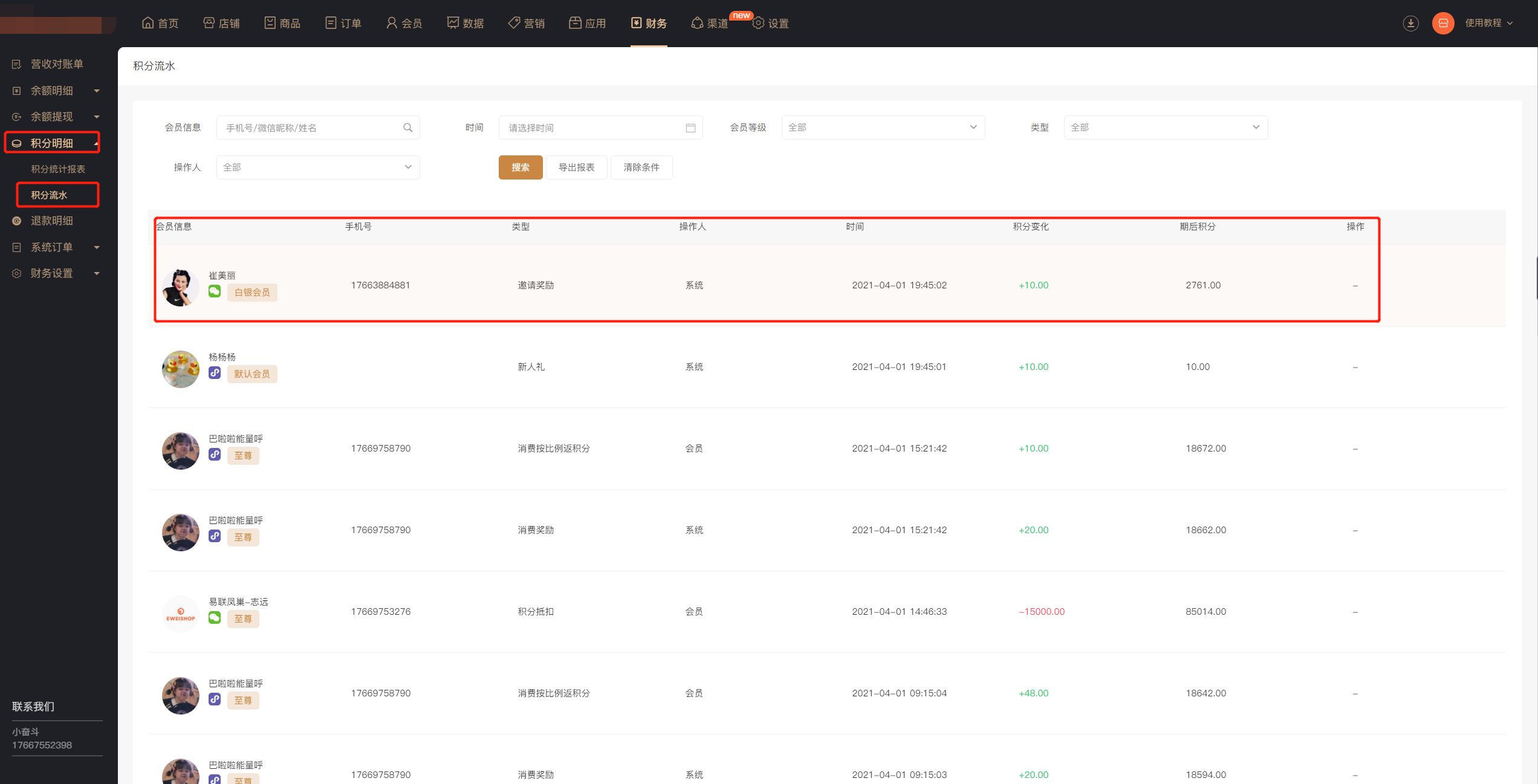The image size is (1538, 784).
Task: Click the mini-program icon under 杨杨杨
Action: [215, 373]
